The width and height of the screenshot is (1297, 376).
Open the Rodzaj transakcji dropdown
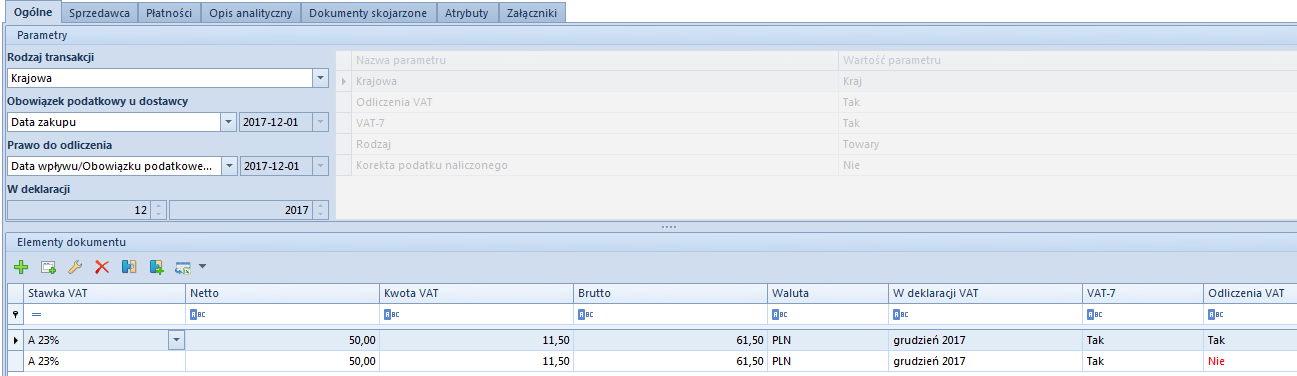click(320, 78)
